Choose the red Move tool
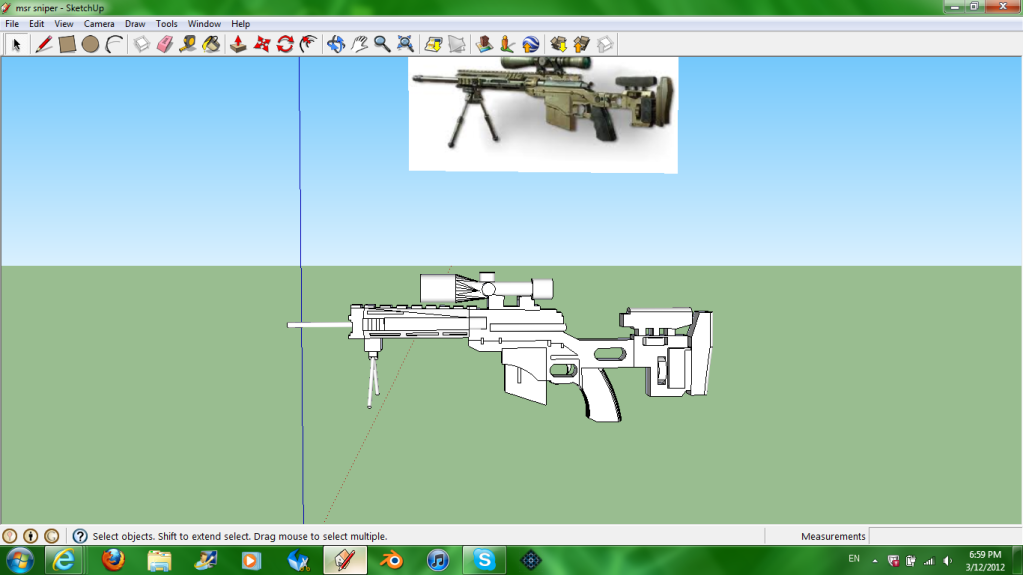 tap(262, 44)
